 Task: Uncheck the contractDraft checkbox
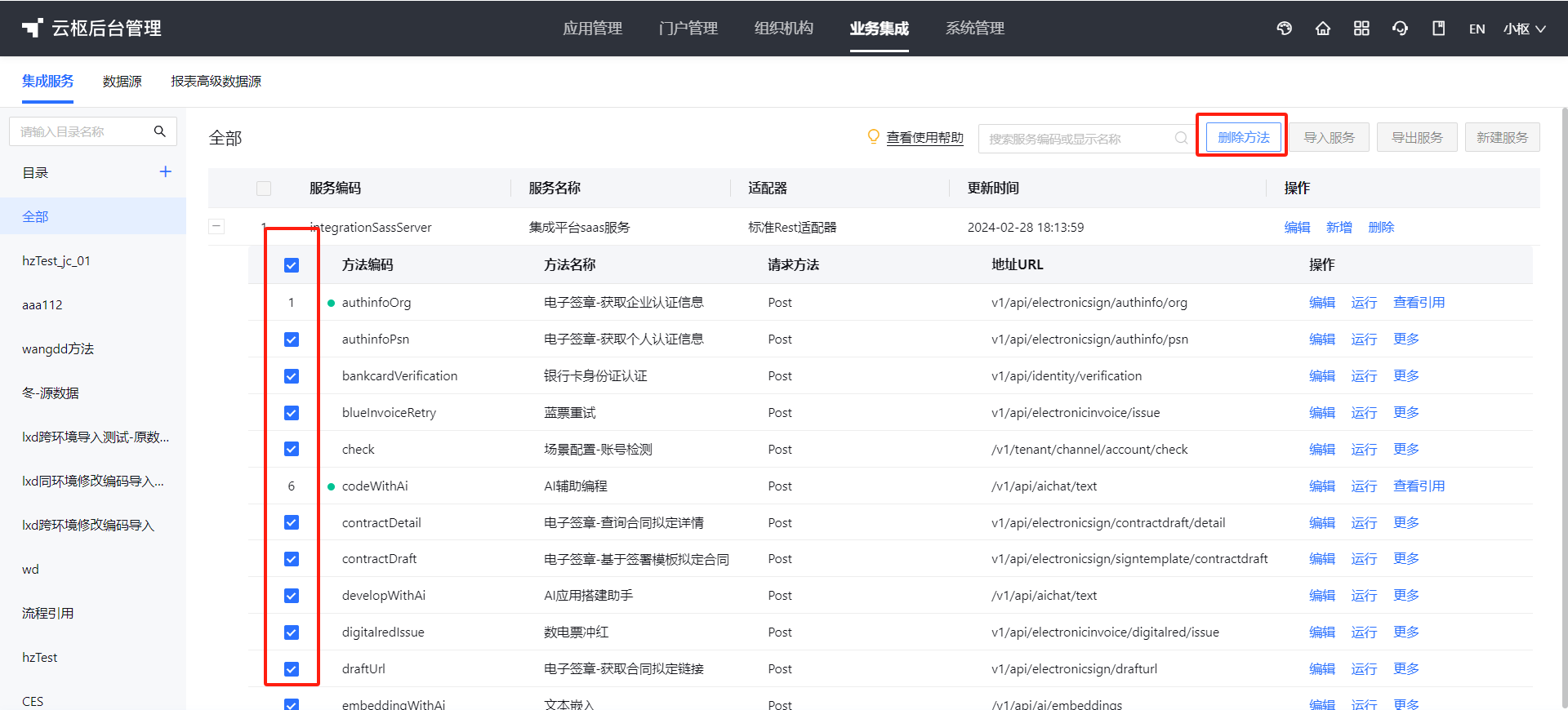(292, 559)
